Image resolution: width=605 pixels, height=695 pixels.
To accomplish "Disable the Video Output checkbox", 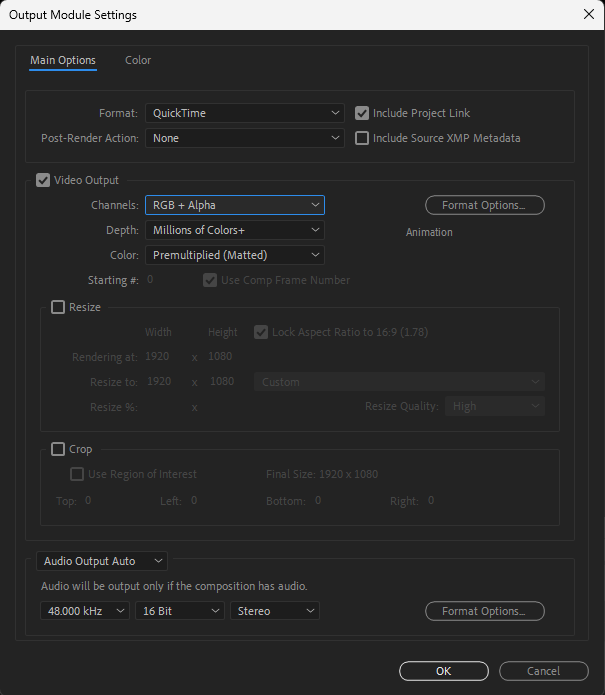I will pyautogui.click(x=43, y=180).
